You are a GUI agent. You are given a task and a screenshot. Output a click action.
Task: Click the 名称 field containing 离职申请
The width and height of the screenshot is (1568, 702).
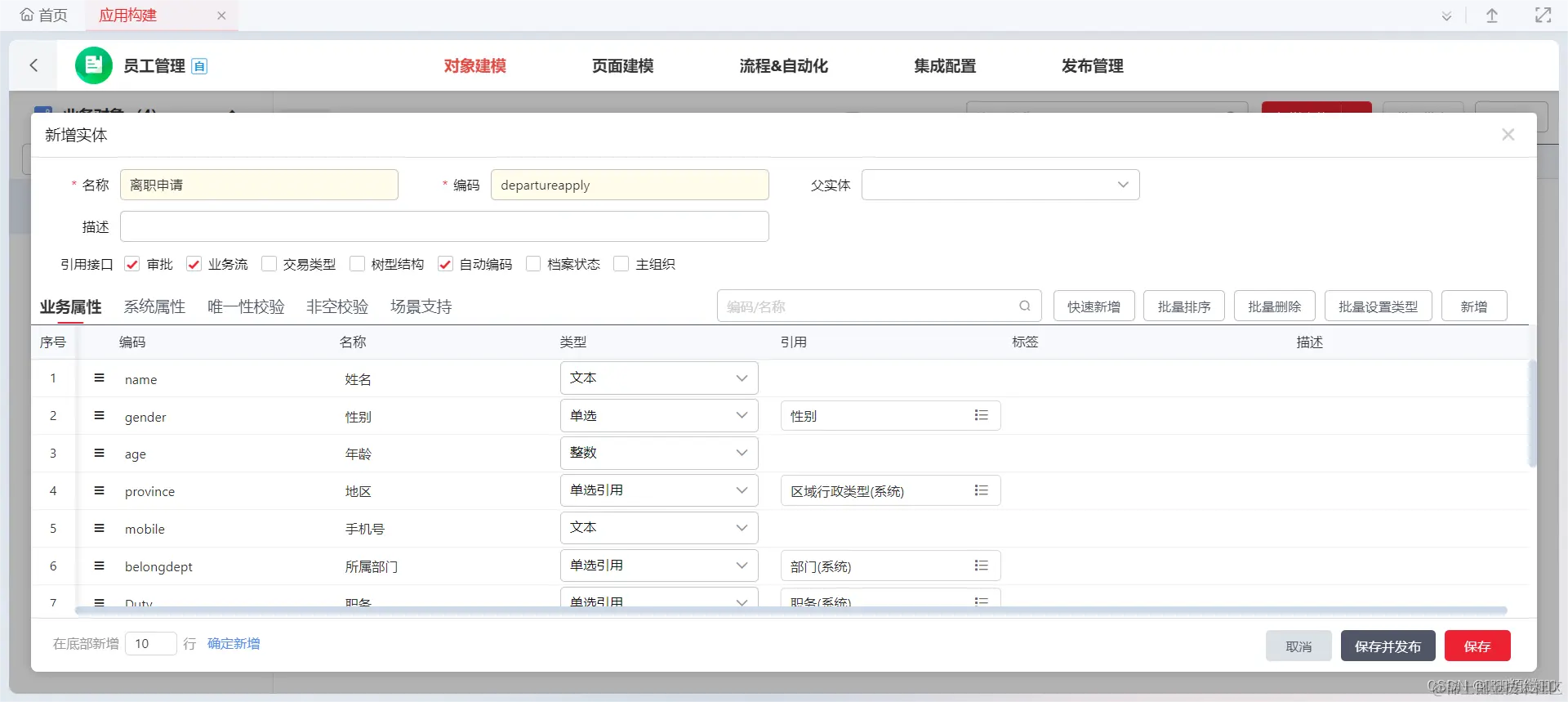coord(259,185)
